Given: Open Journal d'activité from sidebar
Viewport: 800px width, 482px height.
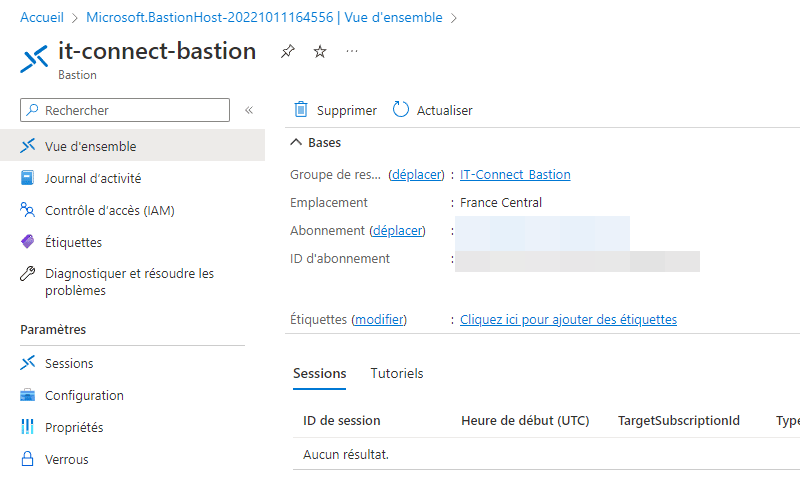Looking at the screenshot, I should 92,178.
